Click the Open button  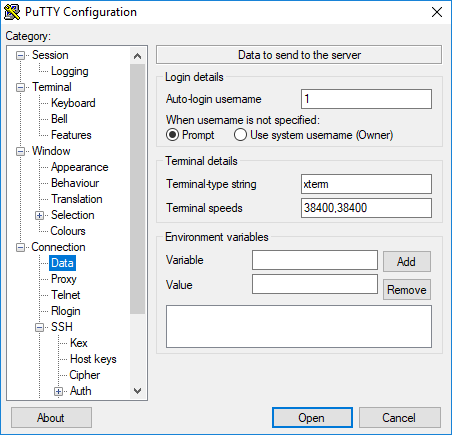click(312, 418)
